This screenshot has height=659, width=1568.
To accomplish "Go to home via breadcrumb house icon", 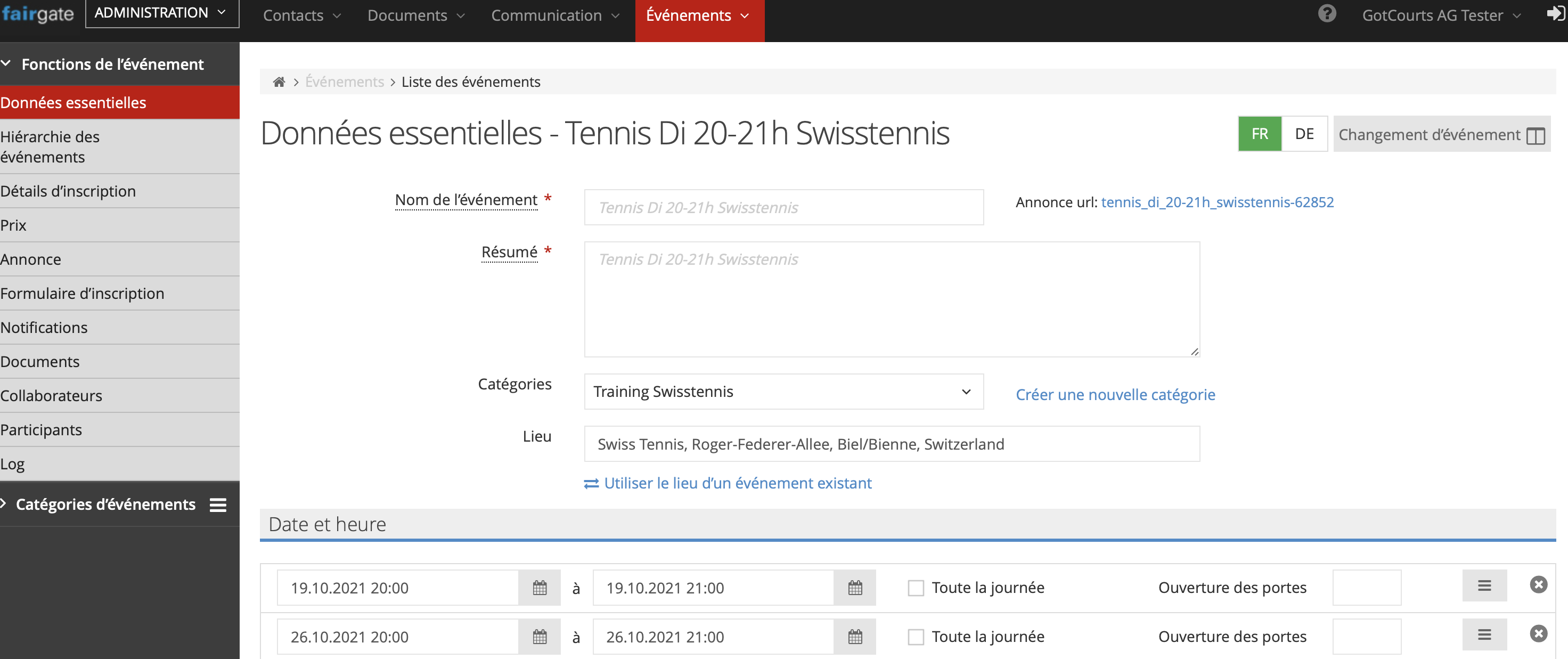I will pos(279,82).
